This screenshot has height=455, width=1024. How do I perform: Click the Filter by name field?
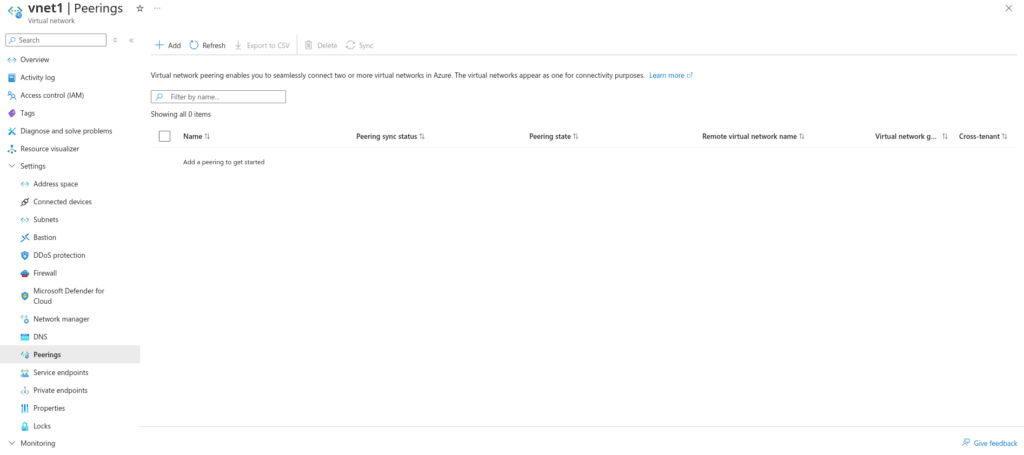tap(218, 97)
